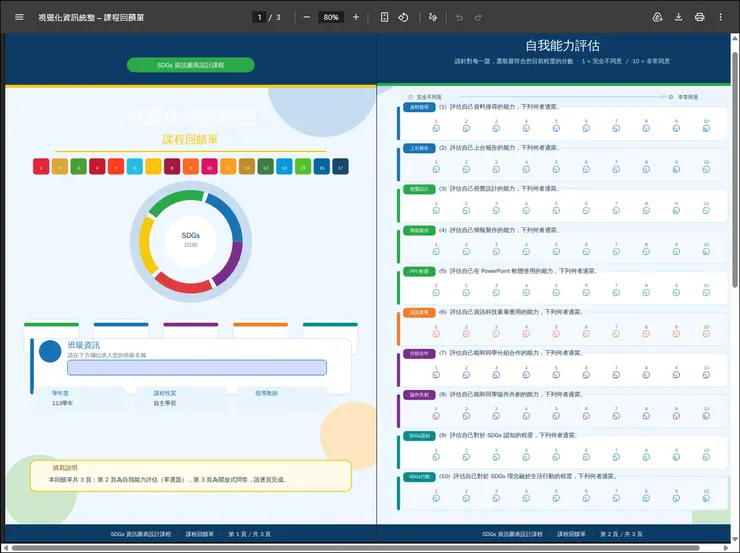Select rating 10 for question (1) 資料搜尋
The width and height of the screenshot is (740, 553).
coord(706,128)
